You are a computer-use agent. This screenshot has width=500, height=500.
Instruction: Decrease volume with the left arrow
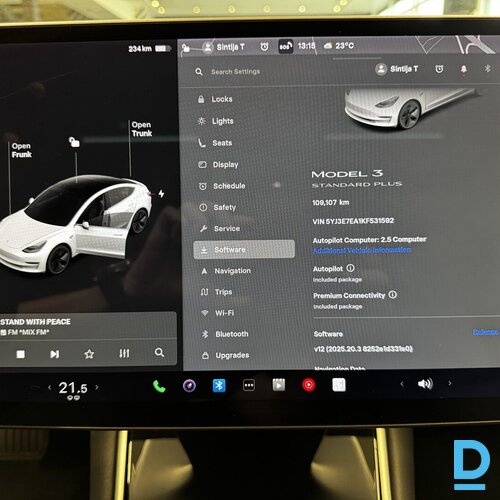pos(402,384)
